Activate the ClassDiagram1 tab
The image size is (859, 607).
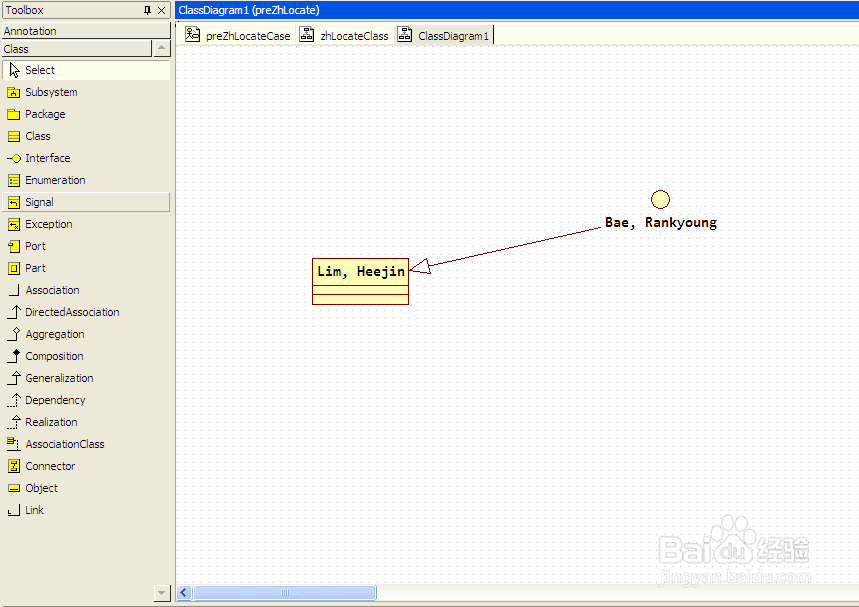pos(444,36)
